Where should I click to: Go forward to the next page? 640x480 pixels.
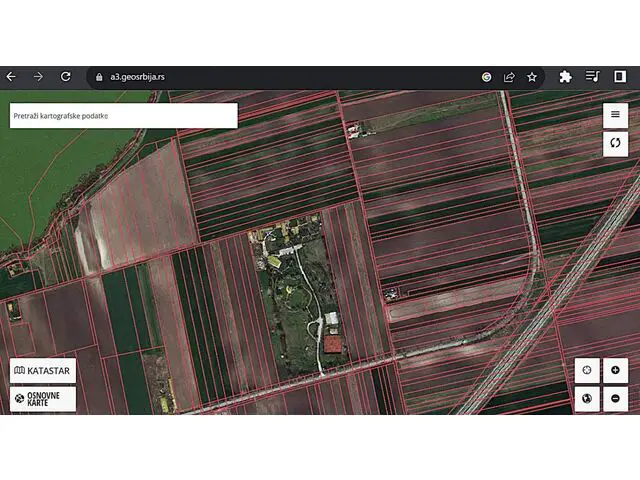pos(38,76)
